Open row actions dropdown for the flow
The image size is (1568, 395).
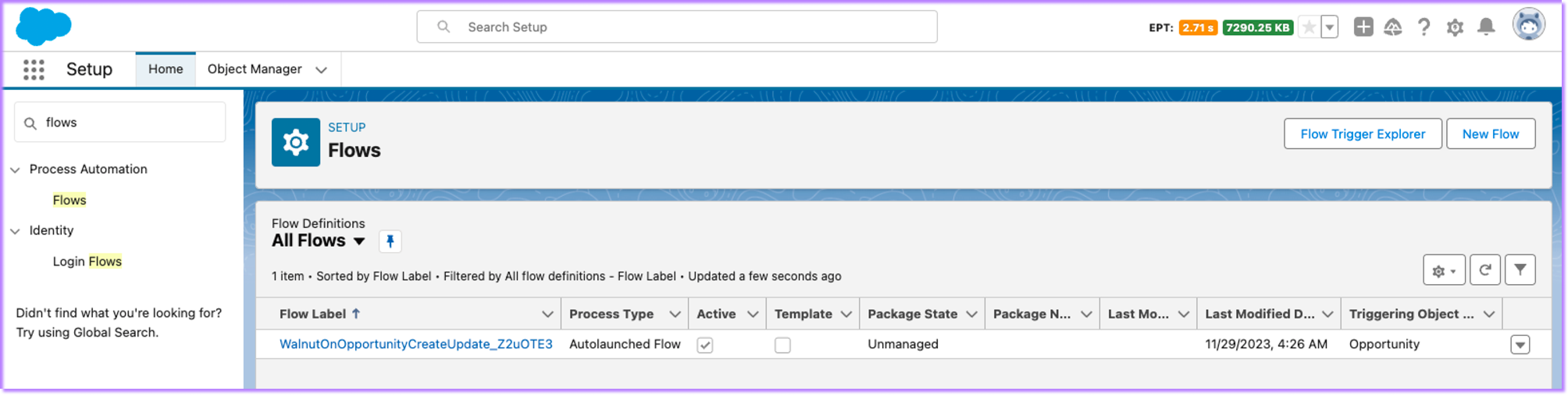[x=1519, y=345]
